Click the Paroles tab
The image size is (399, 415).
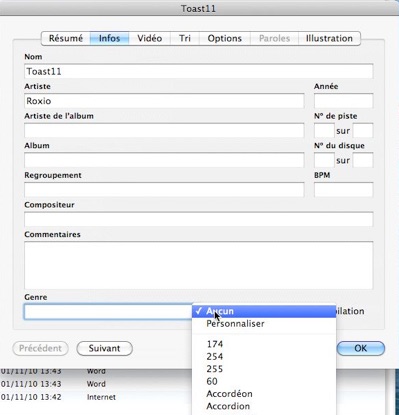274,38
